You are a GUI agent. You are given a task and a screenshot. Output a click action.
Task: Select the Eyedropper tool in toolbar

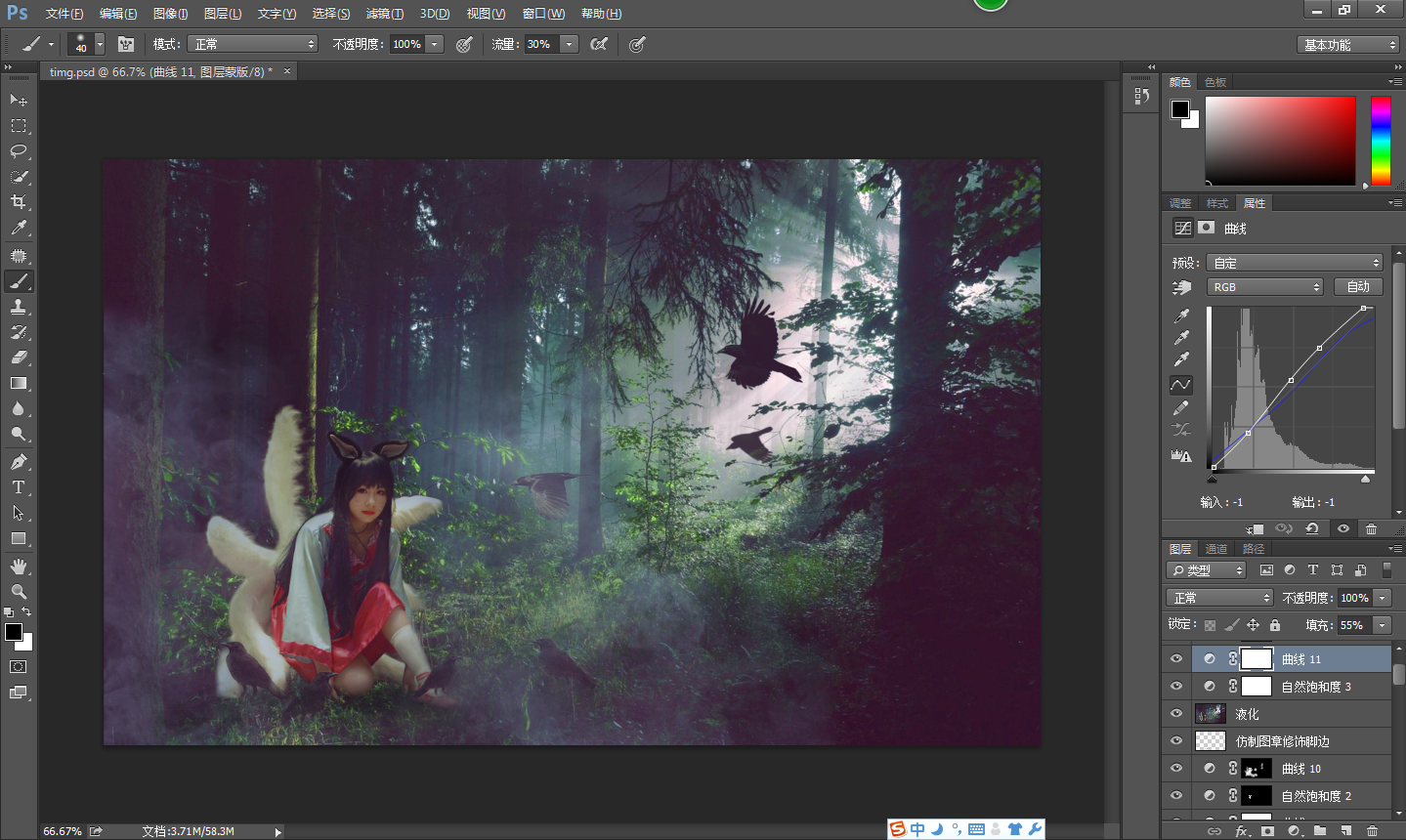(19, 228)
